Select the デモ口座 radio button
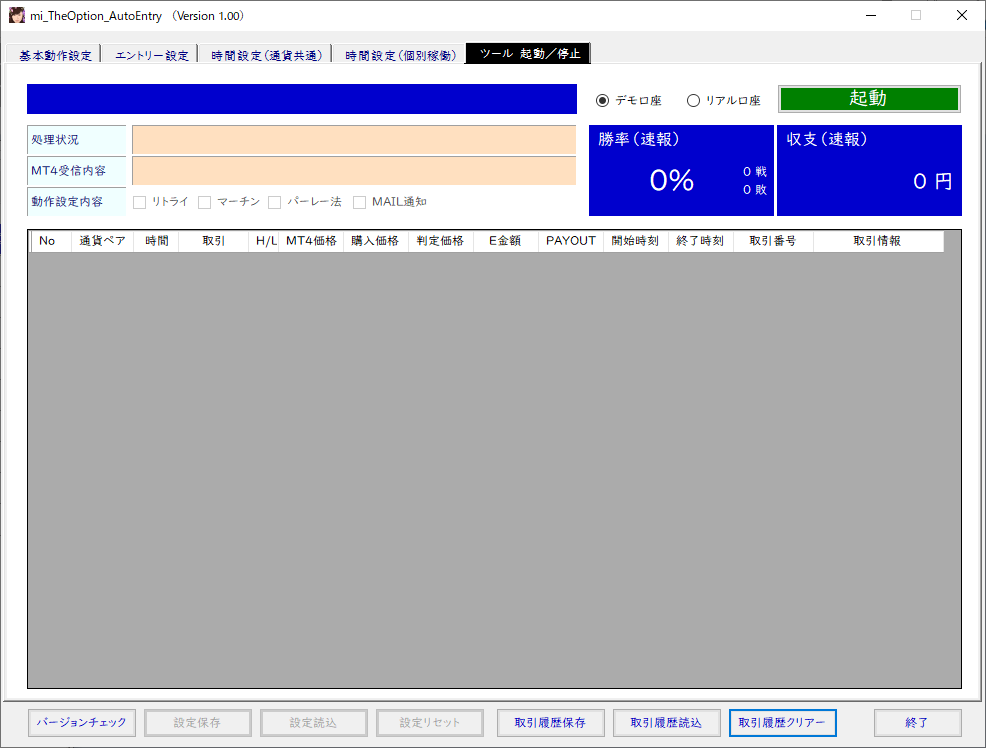 tap(602, 100)
